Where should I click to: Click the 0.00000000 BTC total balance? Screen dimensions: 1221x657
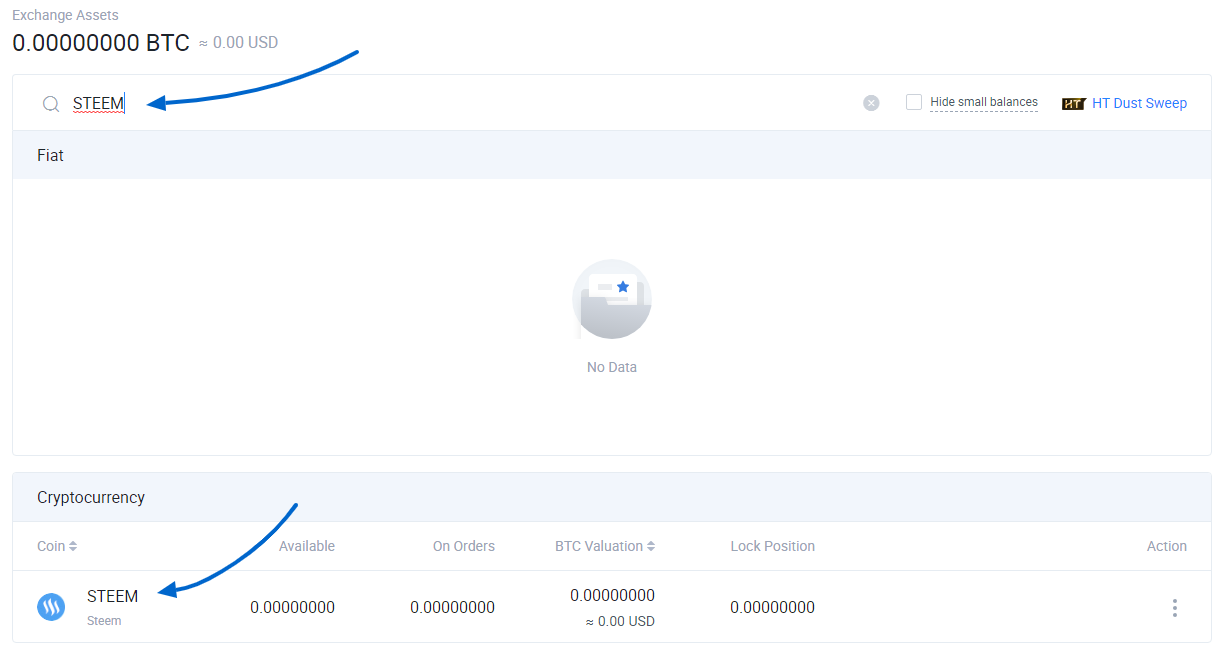pyautogui.click(x=100, y=43)
